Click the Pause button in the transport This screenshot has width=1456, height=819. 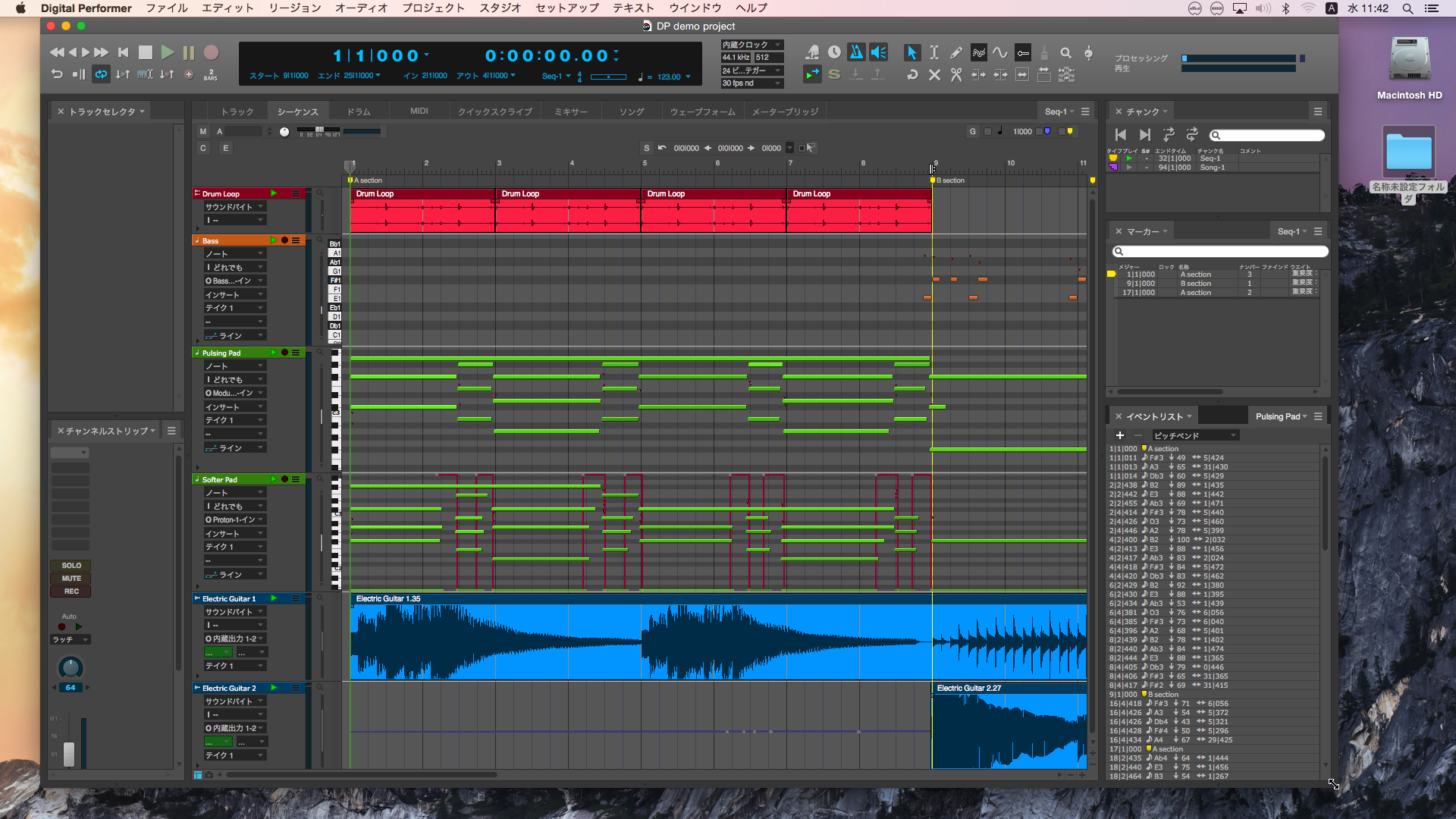pos(189,52)
